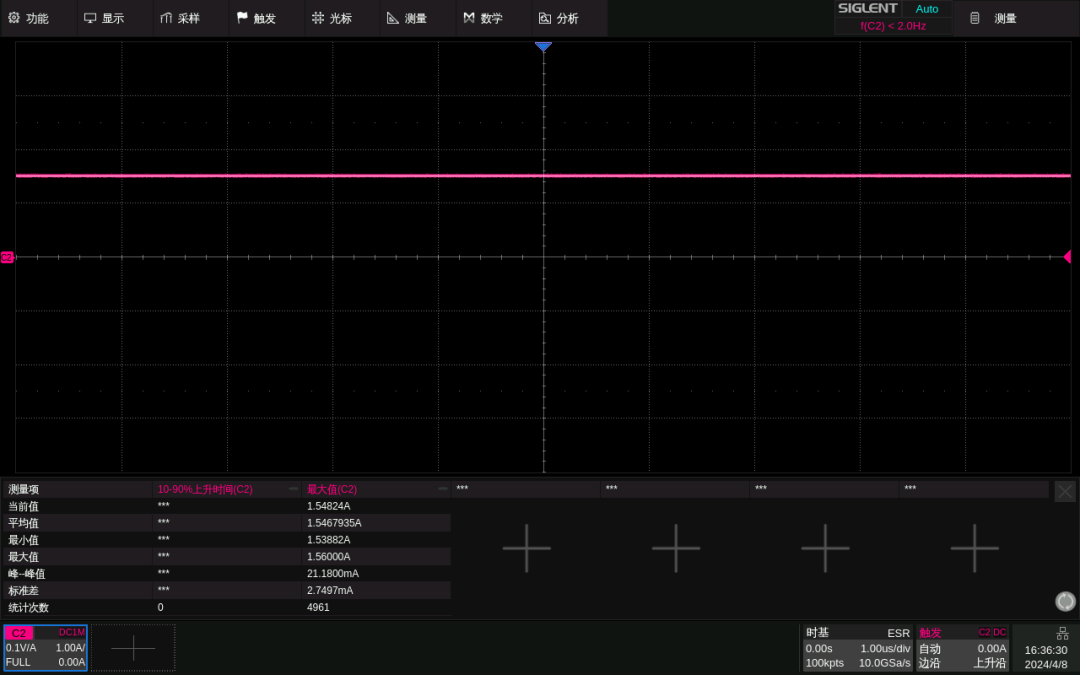This screenshot has width=1080, height=675.
Task: Select the blue trigger position marker at top
Action: [543, 47]
